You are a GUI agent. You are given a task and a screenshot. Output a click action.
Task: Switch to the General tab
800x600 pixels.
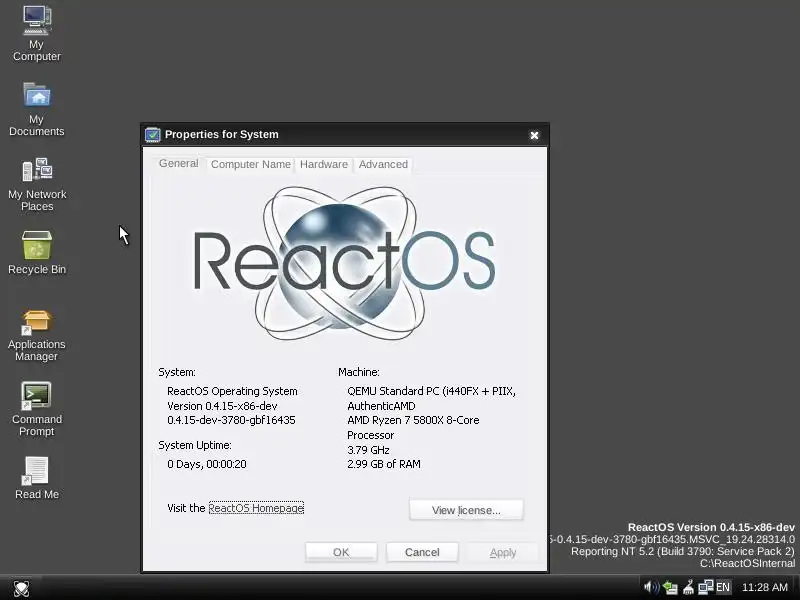[179, 163]
